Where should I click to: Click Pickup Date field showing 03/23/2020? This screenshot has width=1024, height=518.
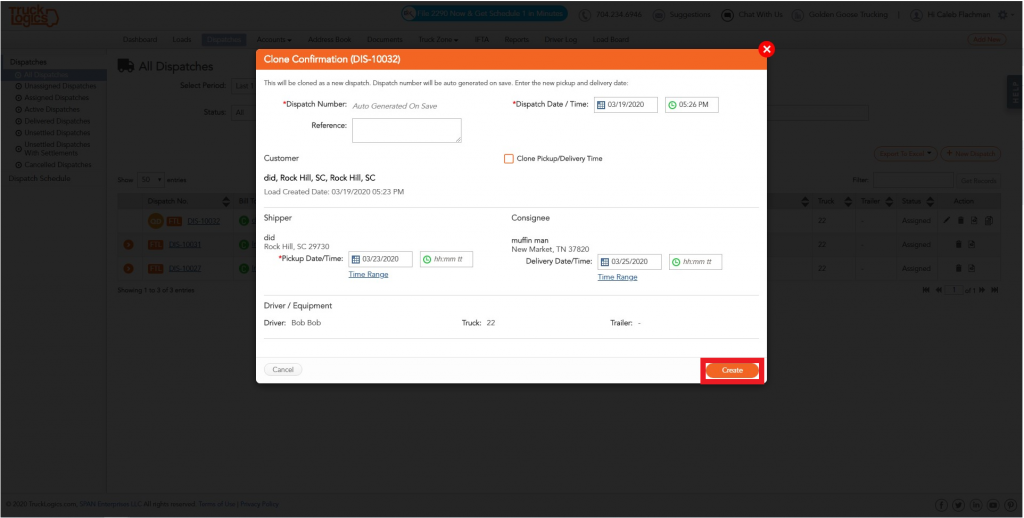tap(381, 259)
